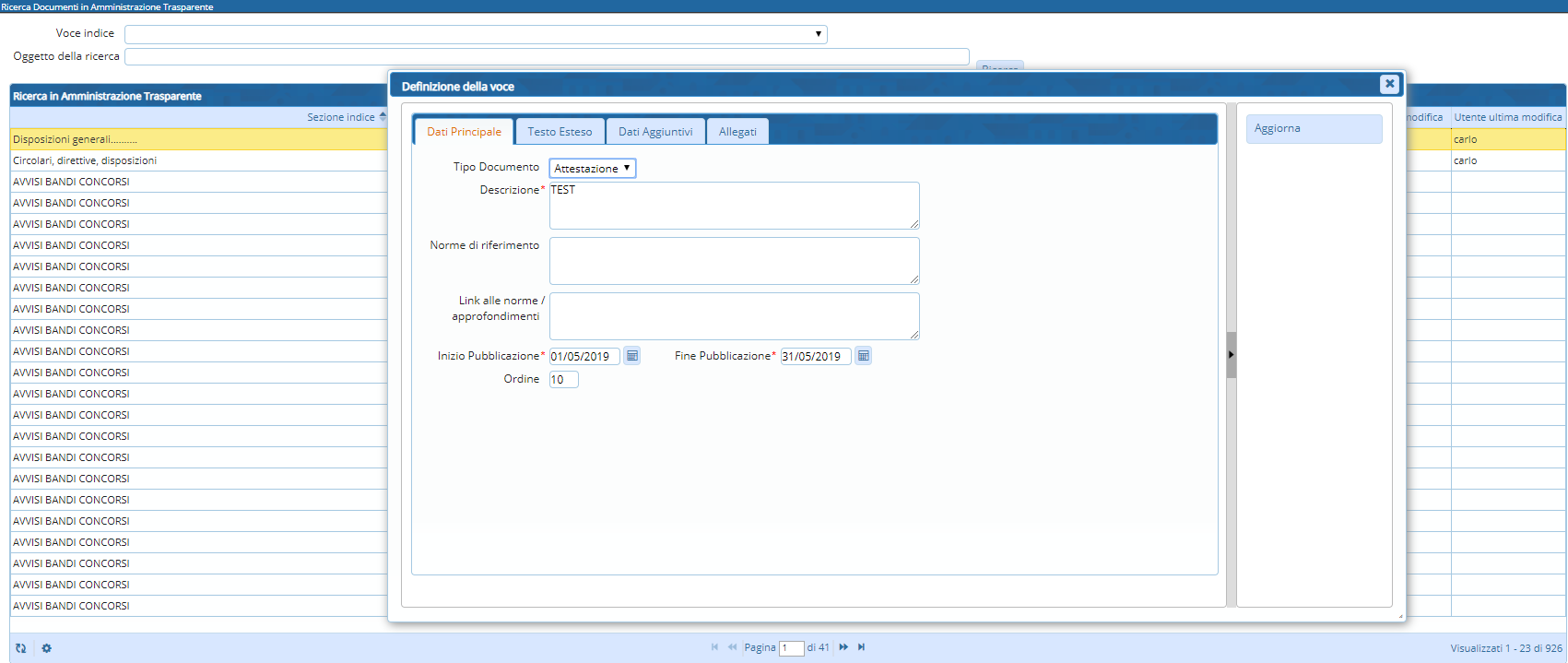The width and height of the screenshot is (1568, 663).
Task: Click the refresh icon in footer
Action: point(21,648)
